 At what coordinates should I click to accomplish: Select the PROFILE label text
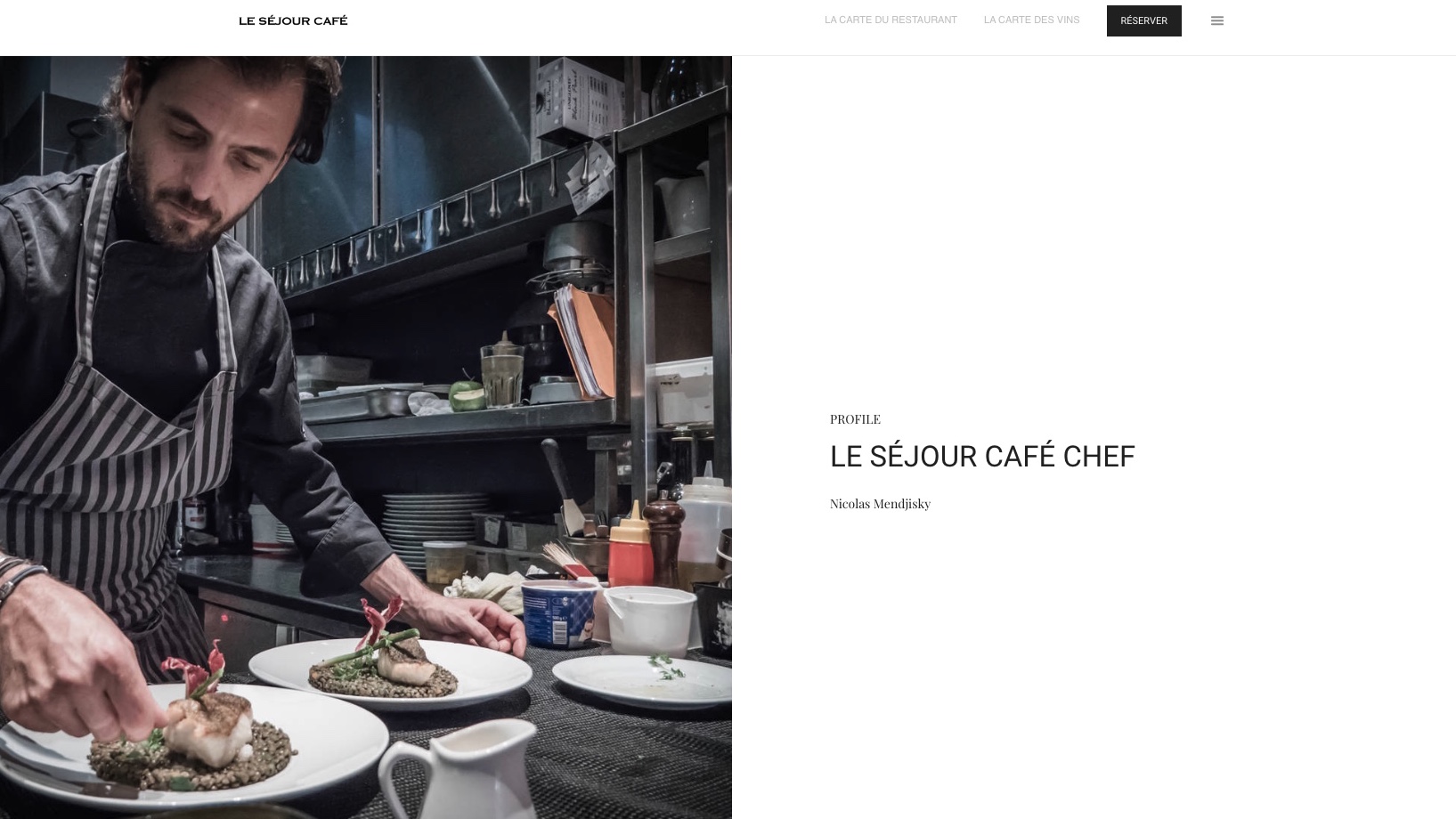tap(855, 419)
